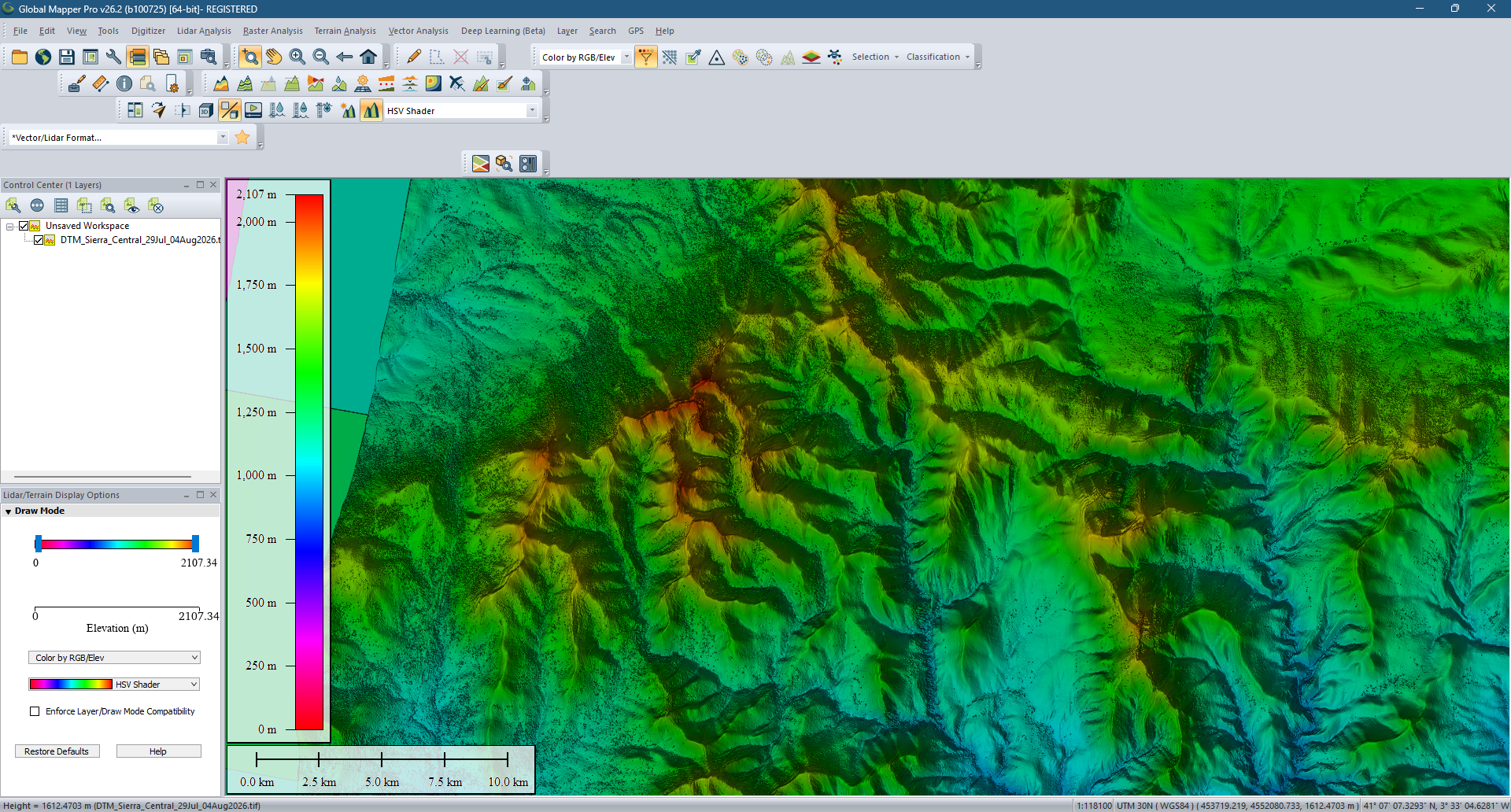
Task: Click the Help button in Display Options
Action: (158, 751)
